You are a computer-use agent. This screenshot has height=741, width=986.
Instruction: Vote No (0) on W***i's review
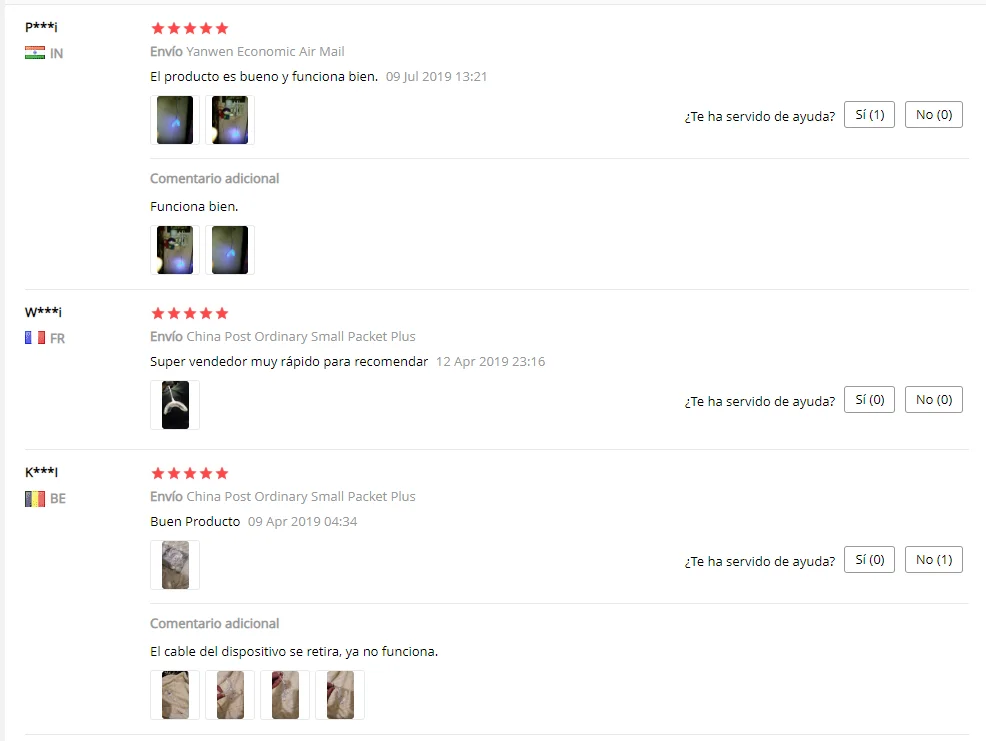click(x=934, y=399)
